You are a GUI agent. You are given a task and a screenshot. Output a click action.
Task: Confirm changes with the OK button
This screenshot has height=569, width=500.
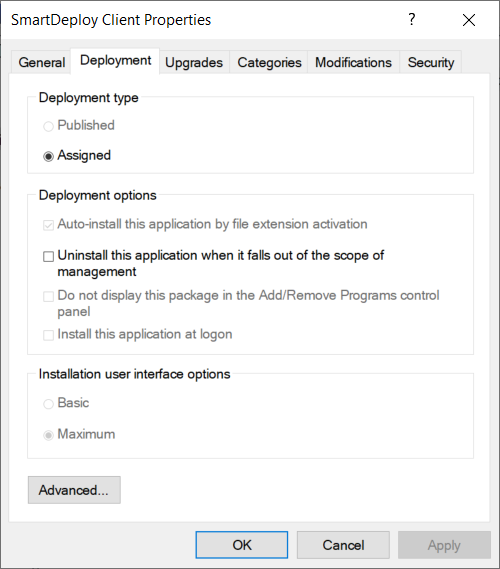point(242,545)
